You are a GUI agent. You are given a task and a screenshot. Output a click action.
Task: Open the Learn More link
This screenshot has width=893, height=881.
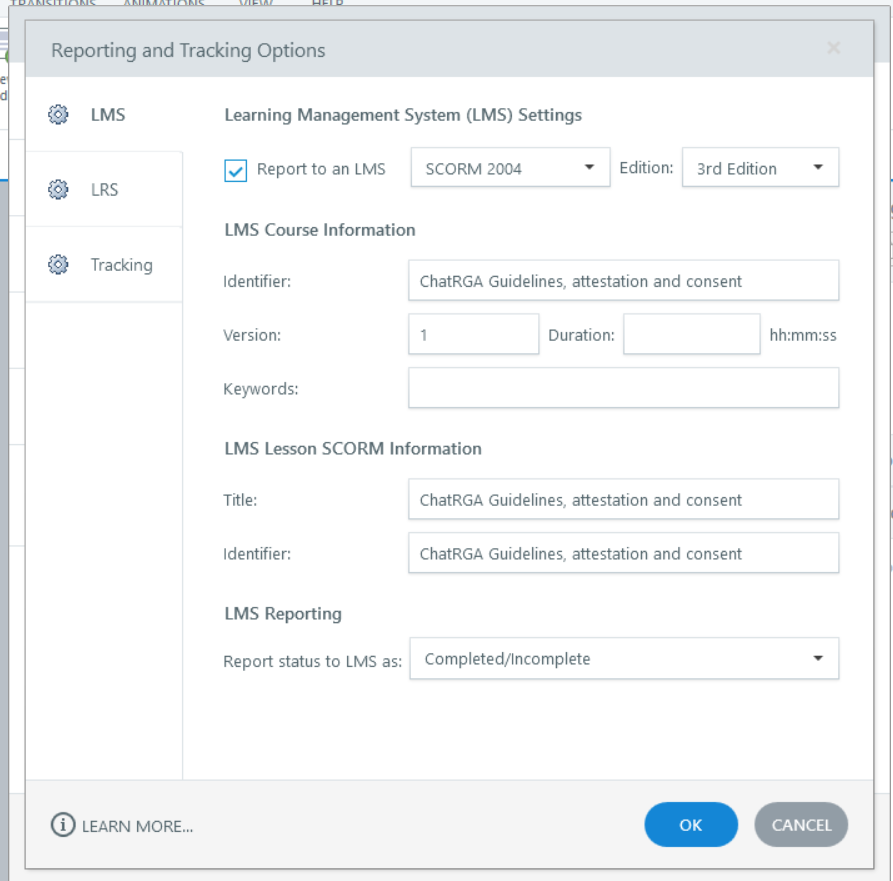(x=137, y=826)
